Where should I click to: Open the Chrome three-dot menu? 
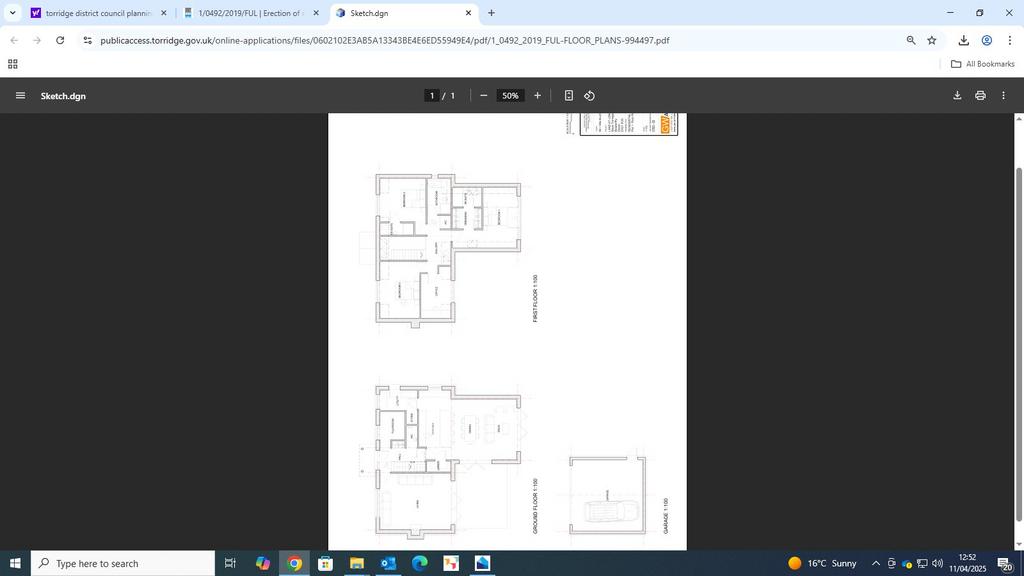click(1010, 40)
